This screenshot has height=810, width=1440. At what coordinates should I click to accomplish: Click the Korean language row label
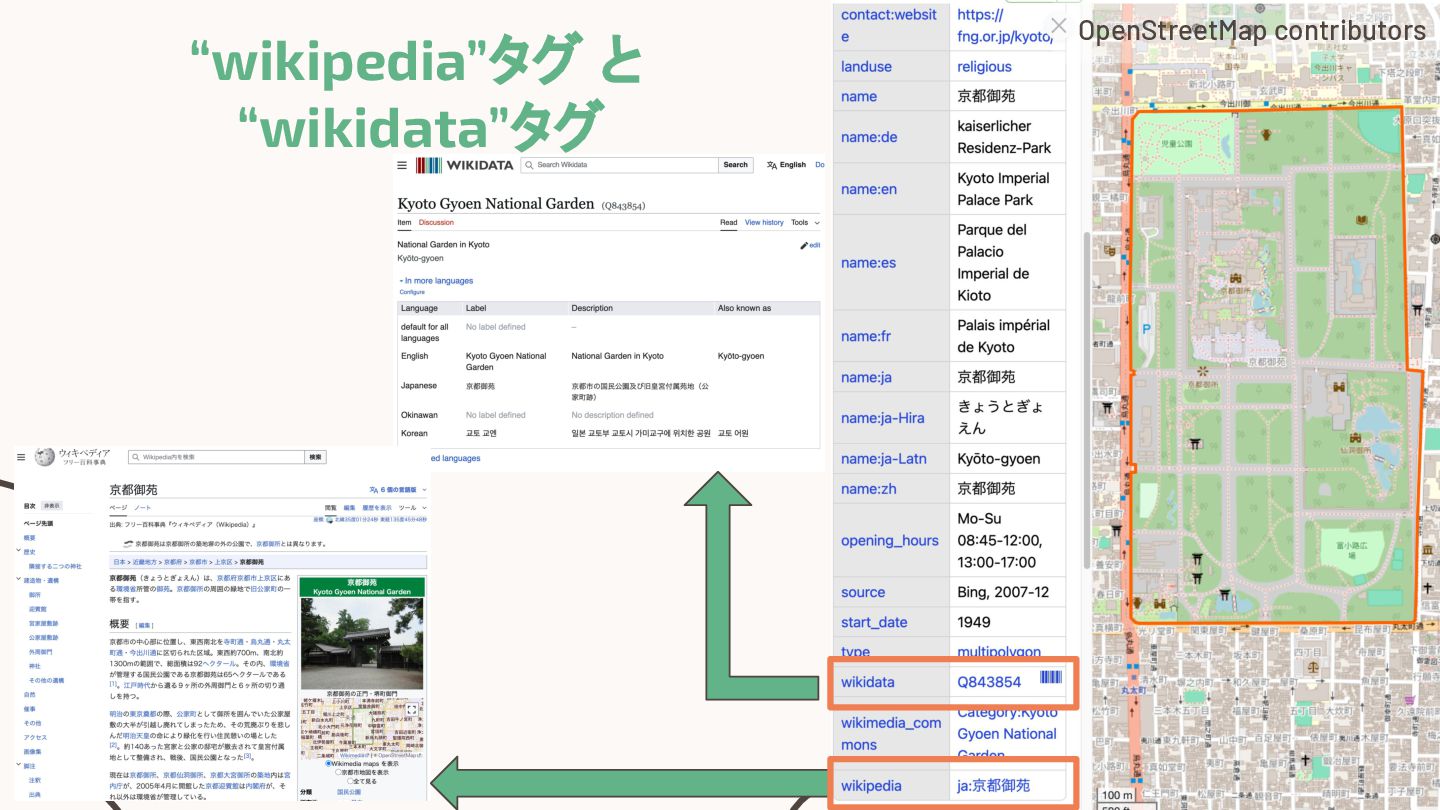click(x=414, y=433)
